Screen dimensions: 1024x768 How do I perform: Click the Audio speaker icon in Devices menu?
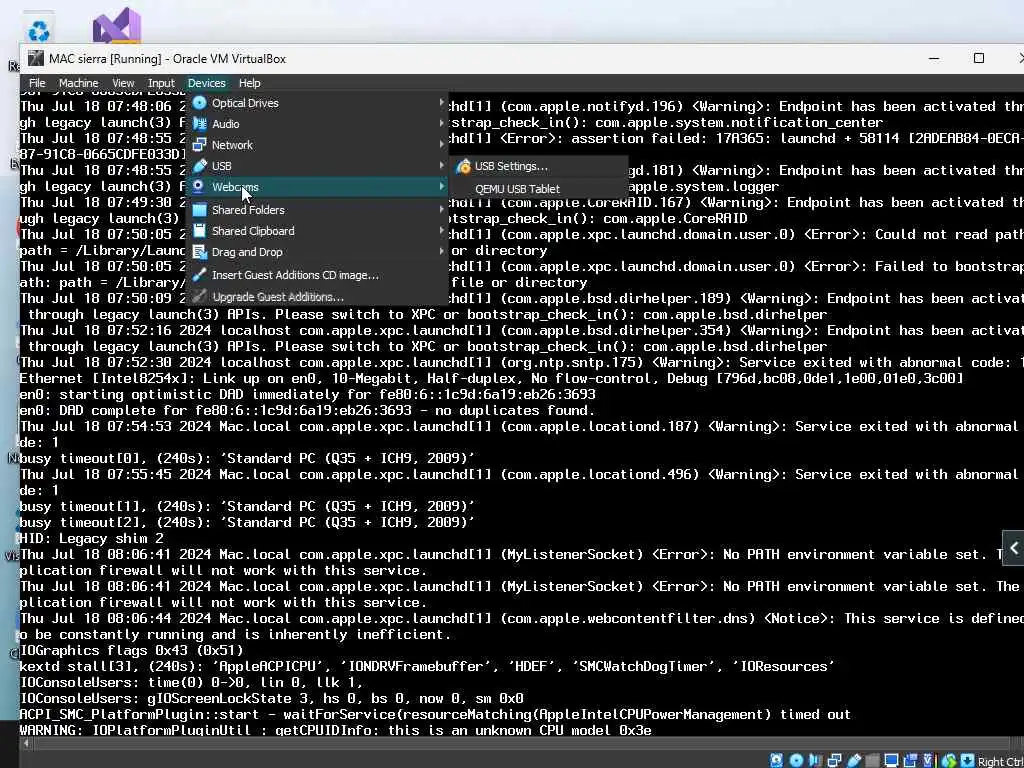[199, 123]
